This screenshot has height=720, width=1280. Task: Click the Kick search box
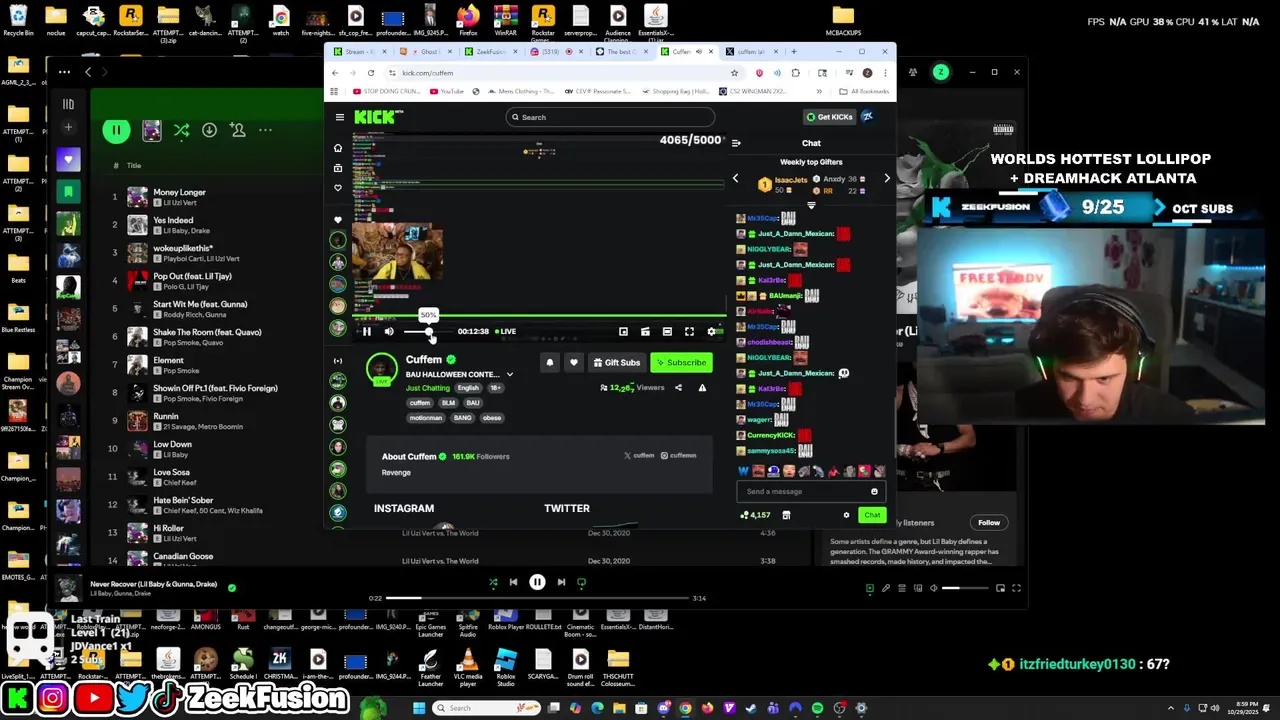(x=610, y=117)
